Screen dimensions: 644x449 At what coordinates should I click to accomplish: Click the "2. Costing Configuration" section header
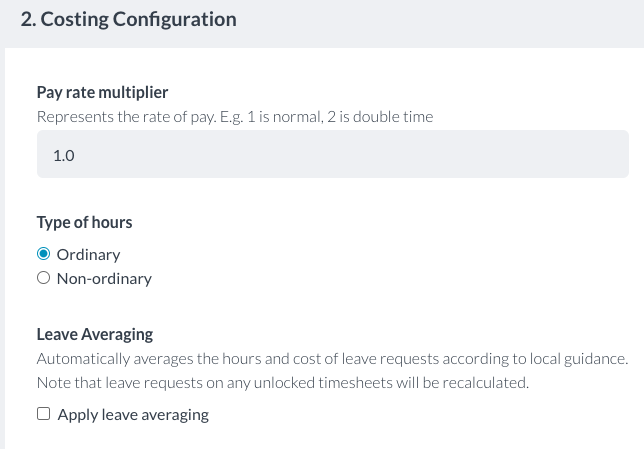click(x=128, y=19)
